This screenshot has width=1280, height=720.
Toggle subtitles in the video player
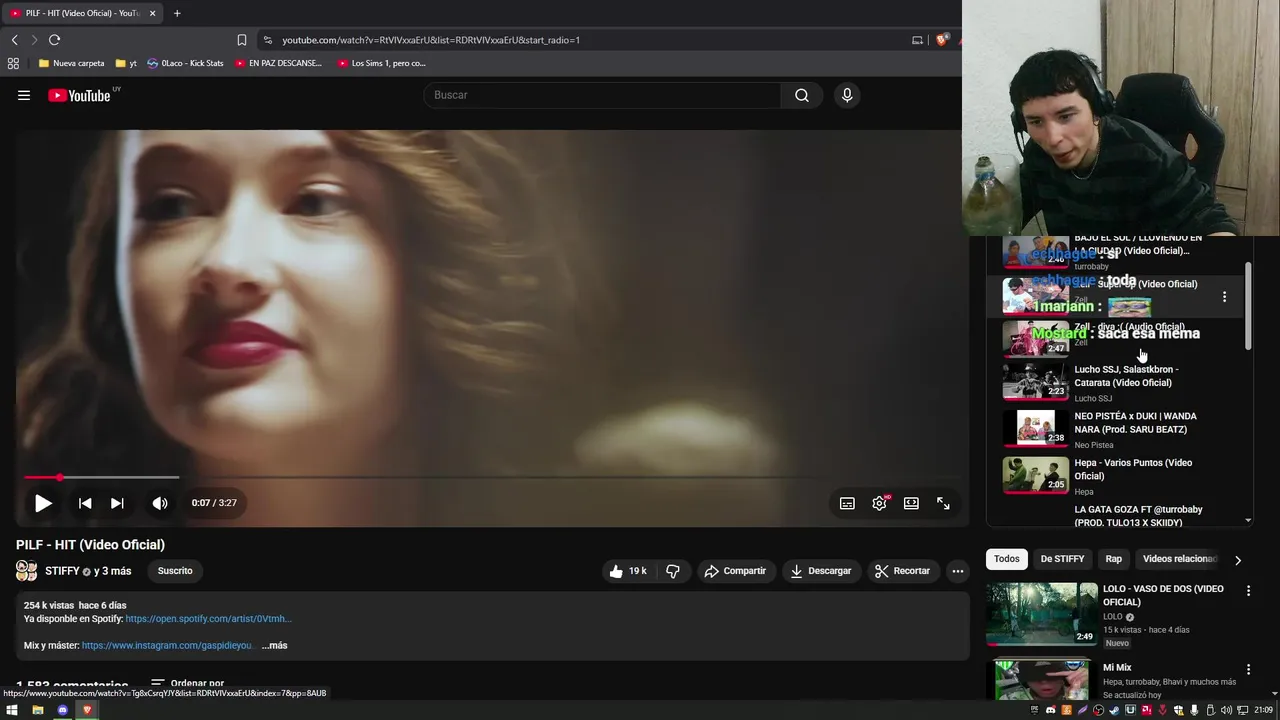pos(847,503)
